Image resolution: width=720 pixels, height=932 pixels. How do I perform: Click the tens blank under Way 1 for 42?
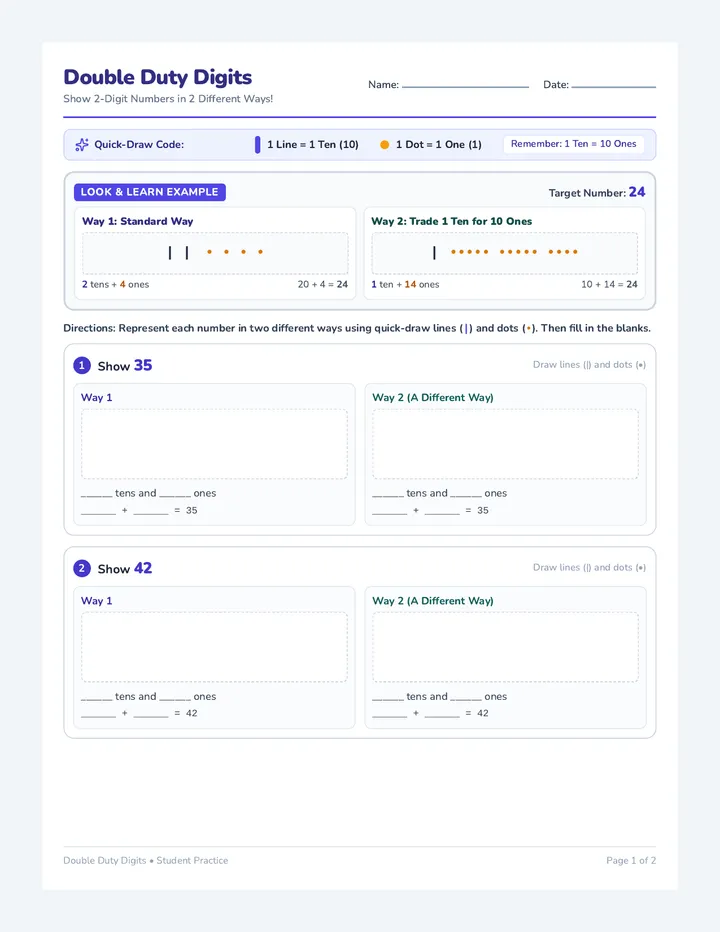pos(96,698)
